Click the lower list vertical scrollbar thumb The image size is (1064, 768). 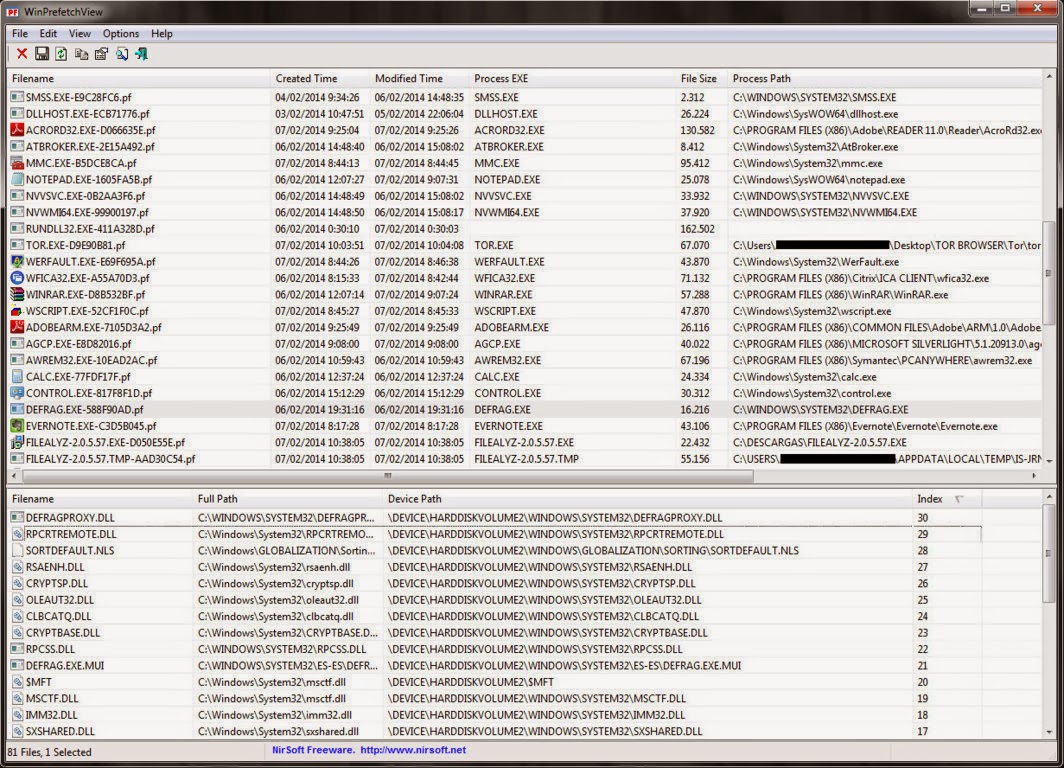click(x=1048, y=553)
